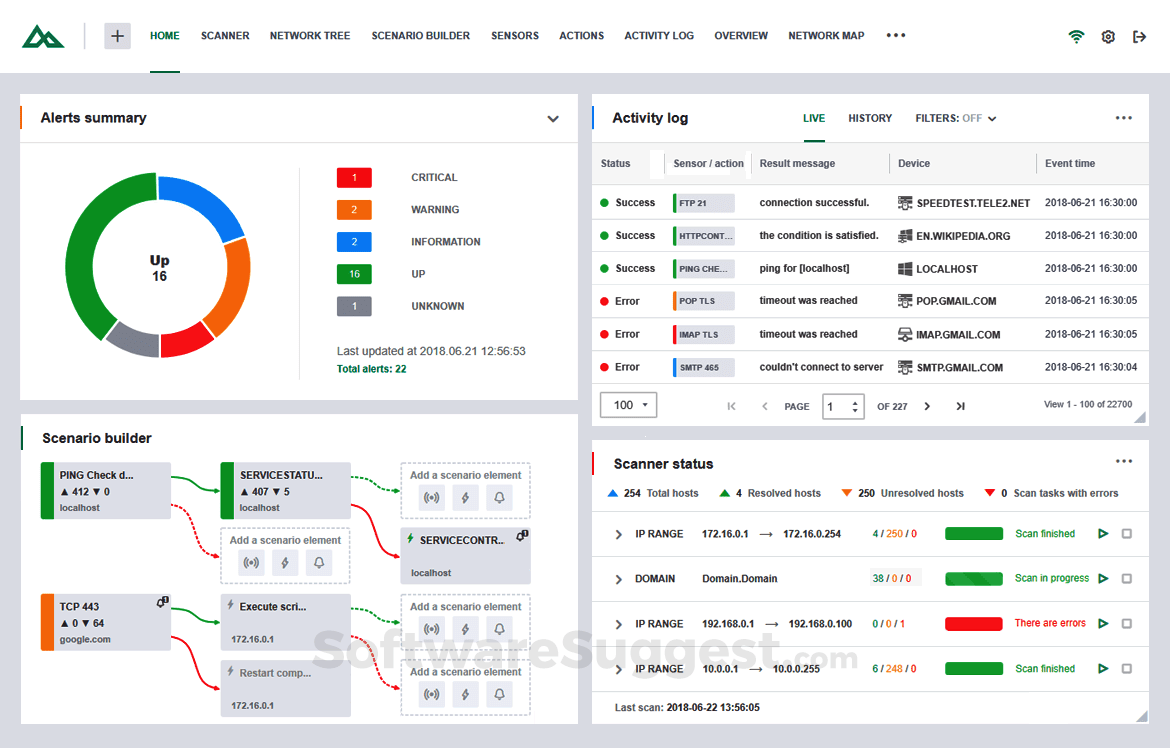Open the Scanner status options menu

coord(1124,460)
